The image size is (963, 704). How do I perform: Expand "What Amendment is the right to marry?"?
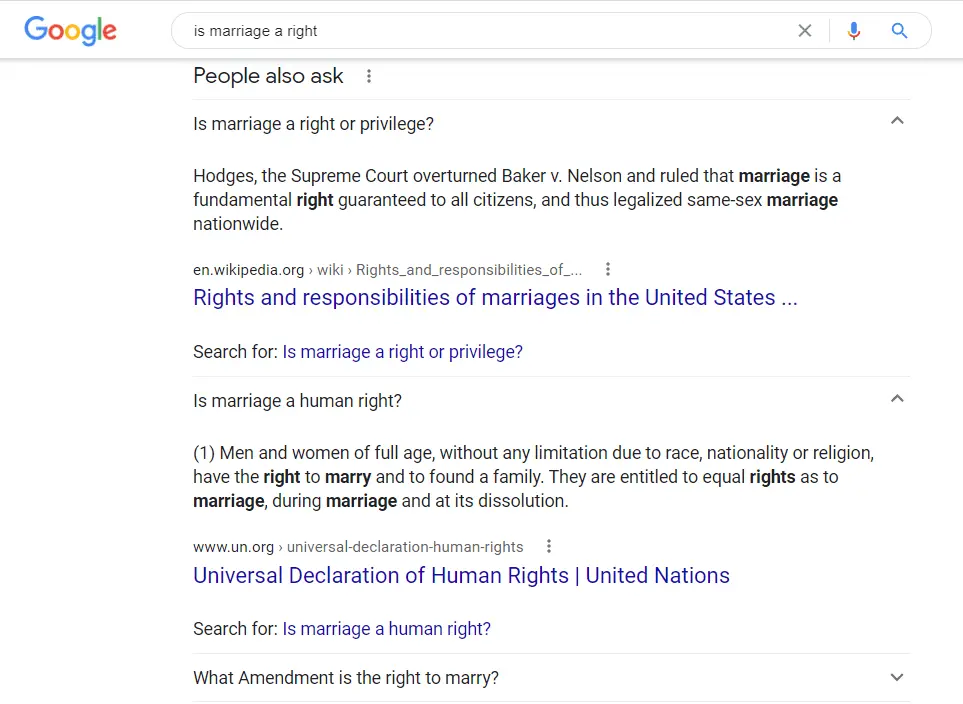[897, 677]
